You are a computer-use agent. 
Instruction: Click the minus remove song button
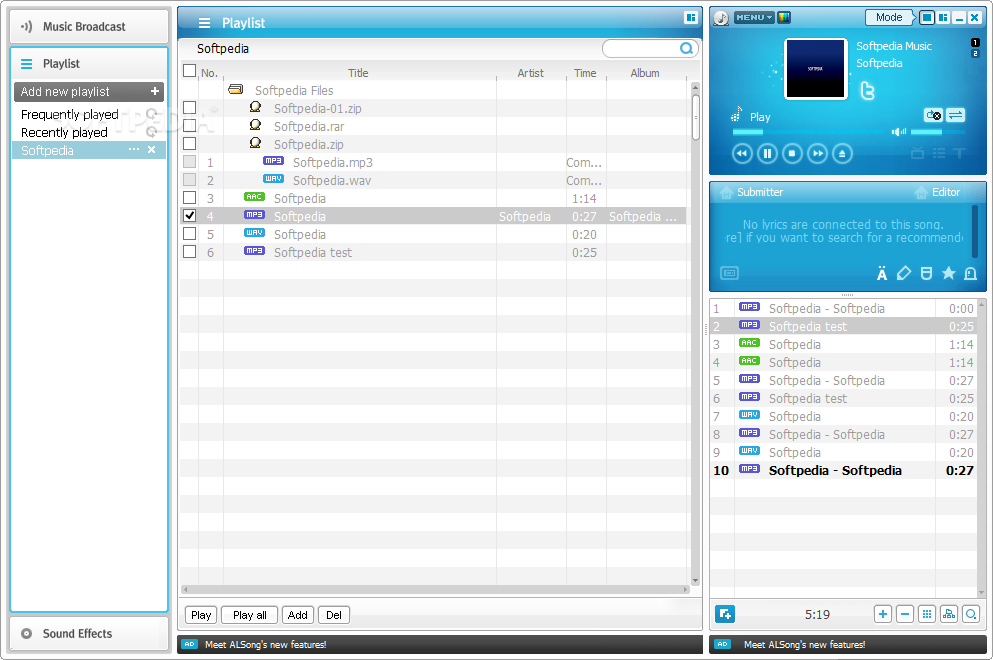[x=905, y=614]
